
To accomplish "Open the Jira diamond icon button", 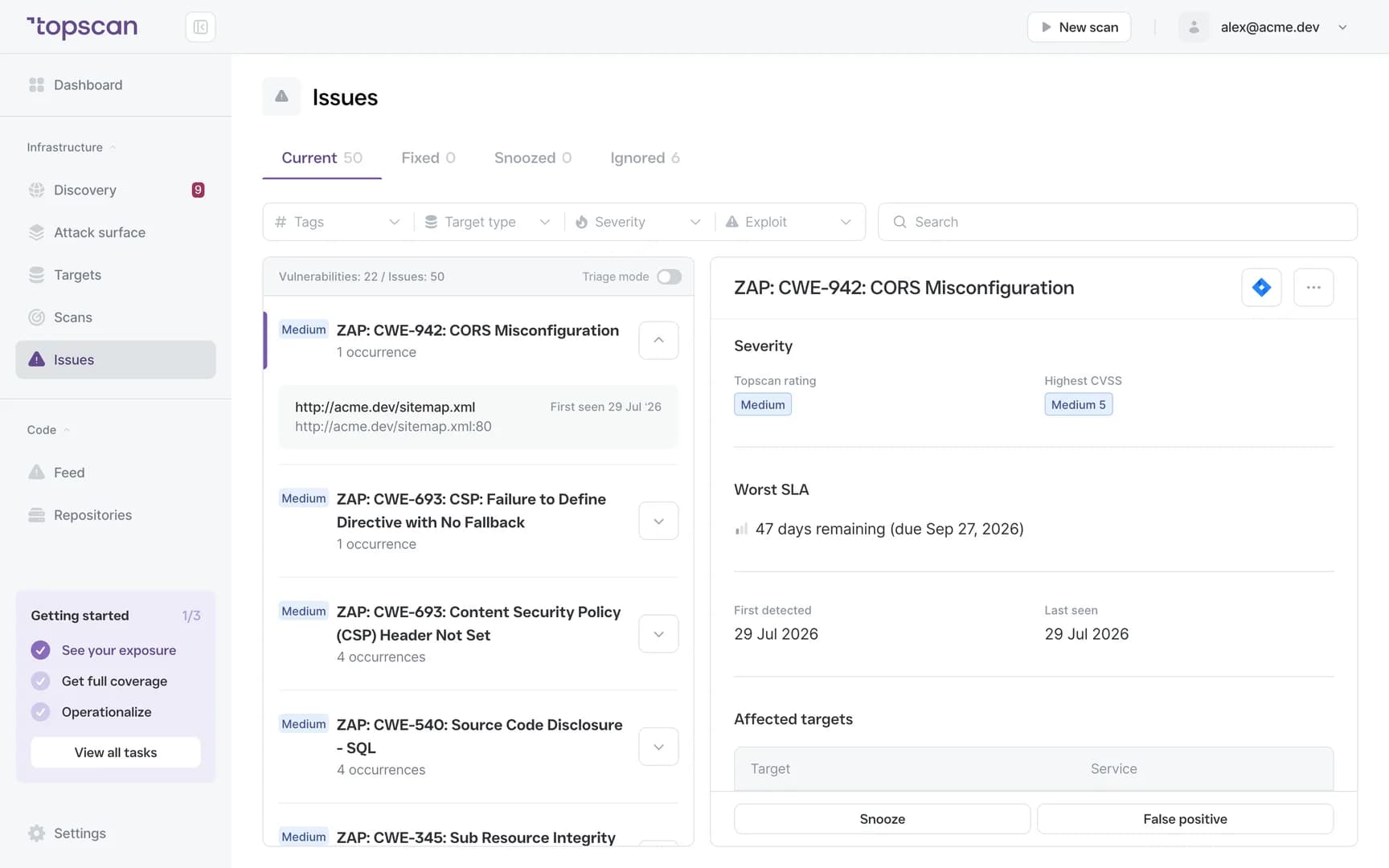I will tap(1261, 288).
